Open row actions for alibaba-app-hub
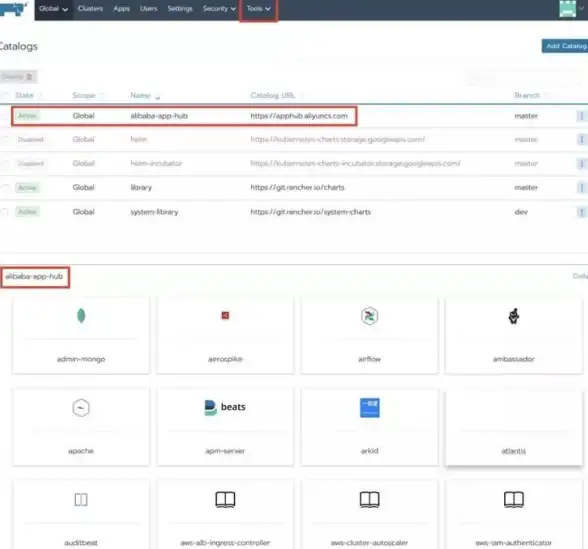The height and width of the screenshot is (549, 588). 581,116
